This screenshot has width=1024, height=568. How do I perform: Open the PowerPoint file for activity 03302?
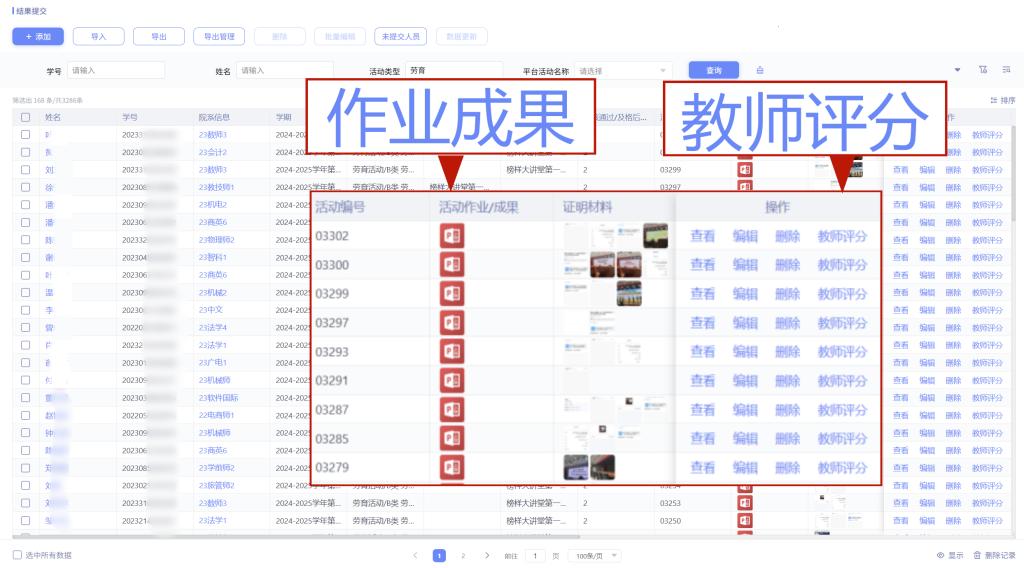(x=451, y=236)
